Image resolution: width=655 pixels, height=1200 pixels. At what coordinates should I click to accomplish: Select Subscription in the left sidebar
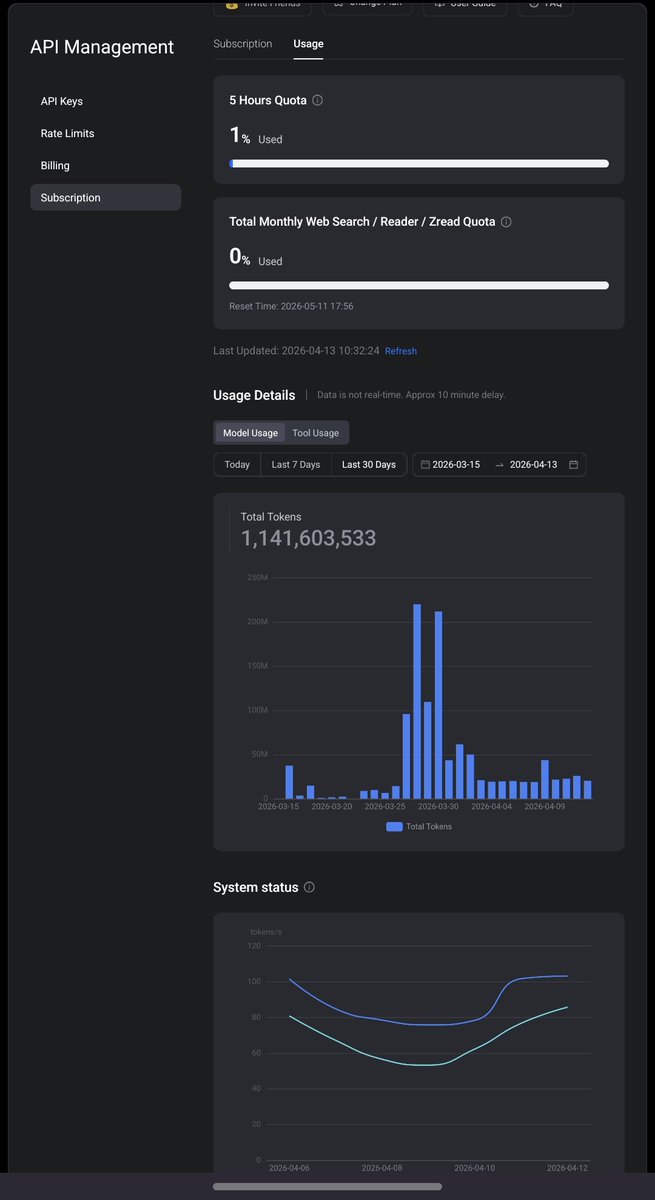[105, 198]
